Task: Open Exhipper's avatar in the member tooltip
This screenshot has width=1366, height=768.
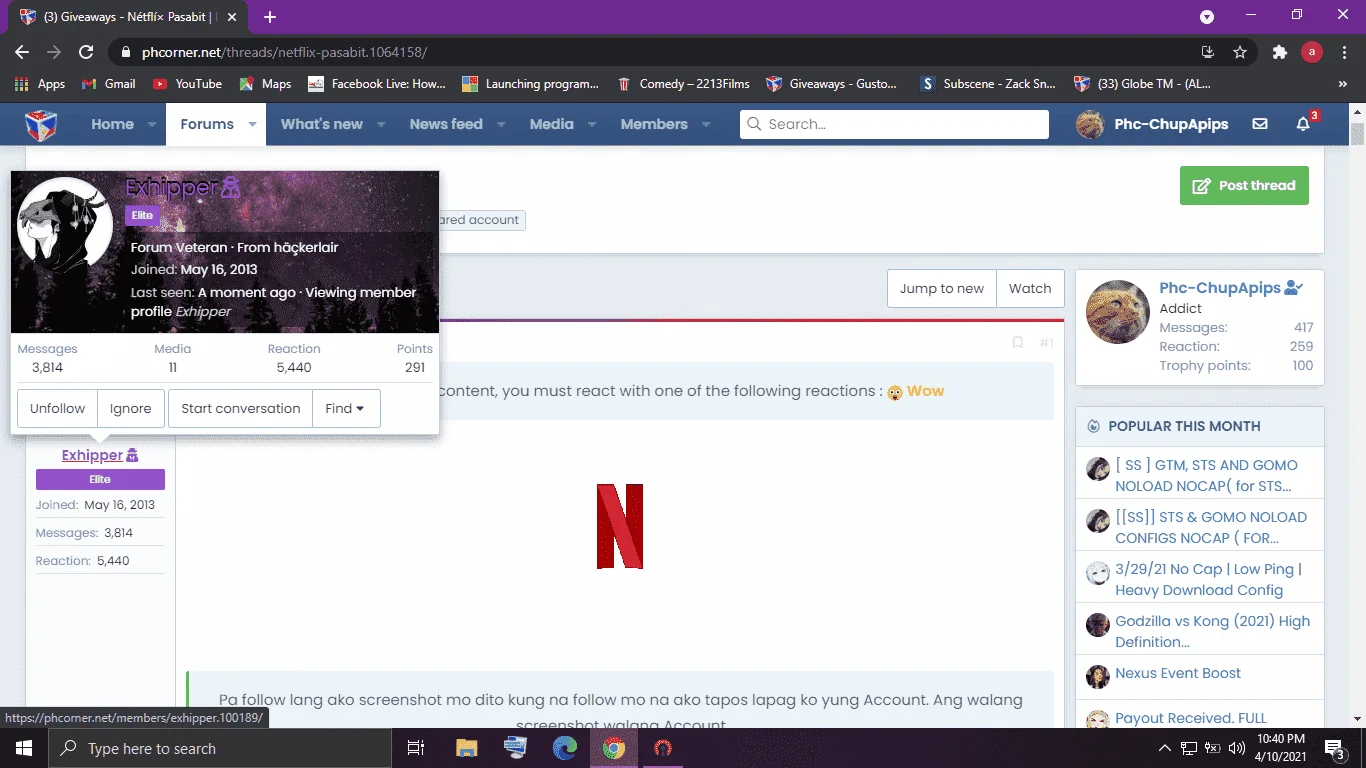Action: (66, 225)
